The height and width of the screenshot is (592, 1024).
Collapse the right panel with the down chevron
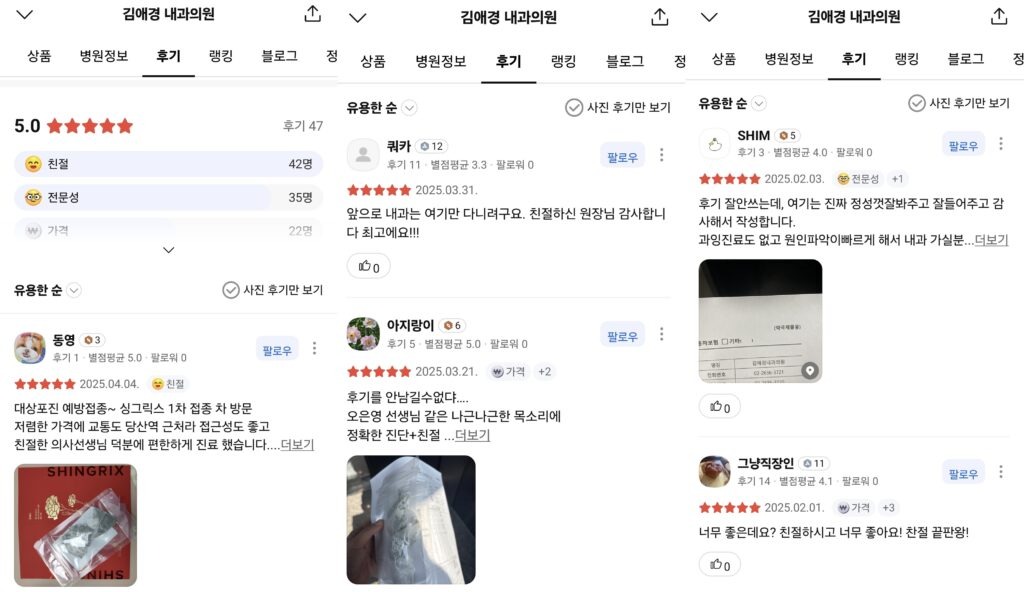point(709,17)
